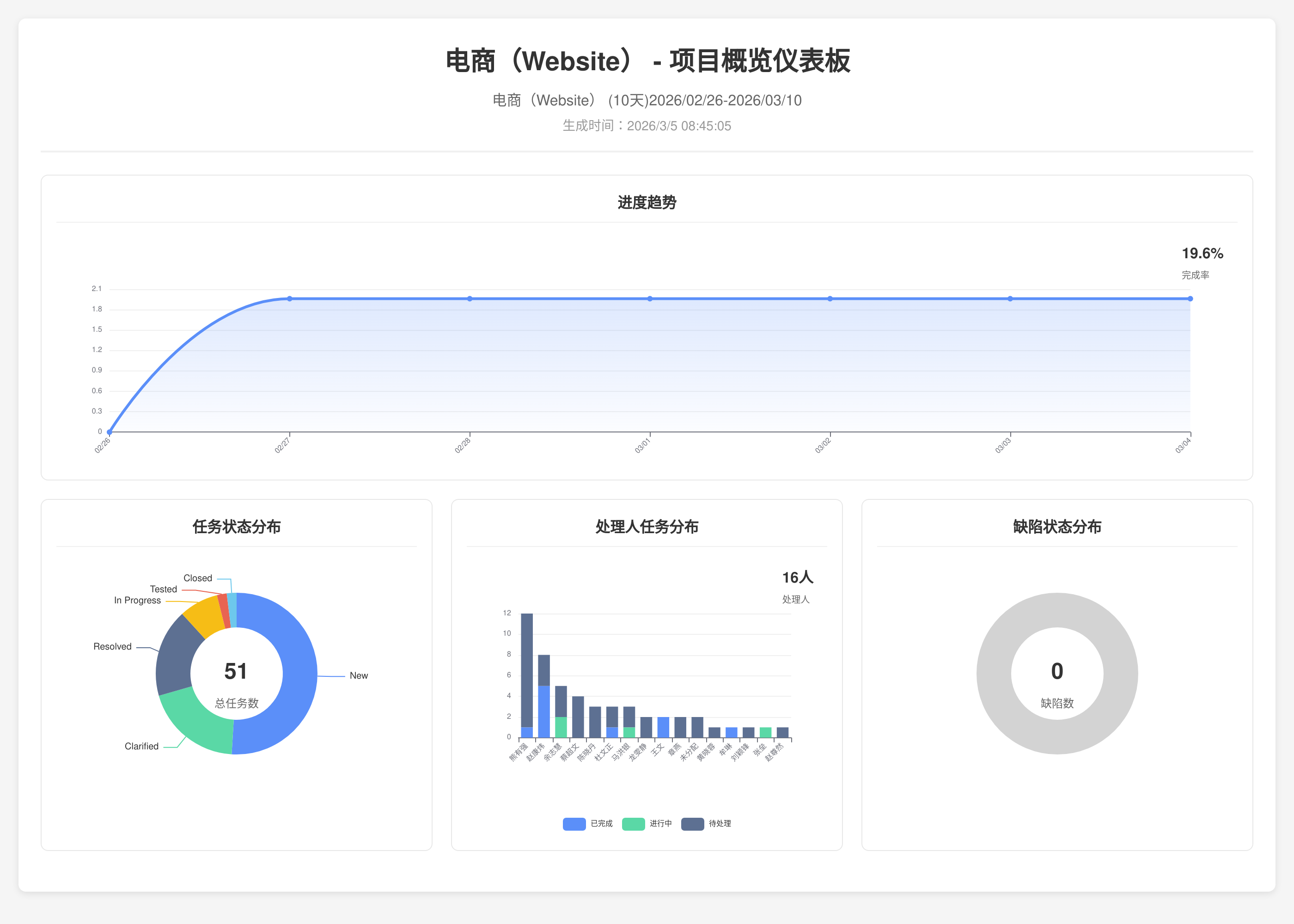
Task: Click the green 进行中 bar segment for 余志慧
Action: point(561,727)
